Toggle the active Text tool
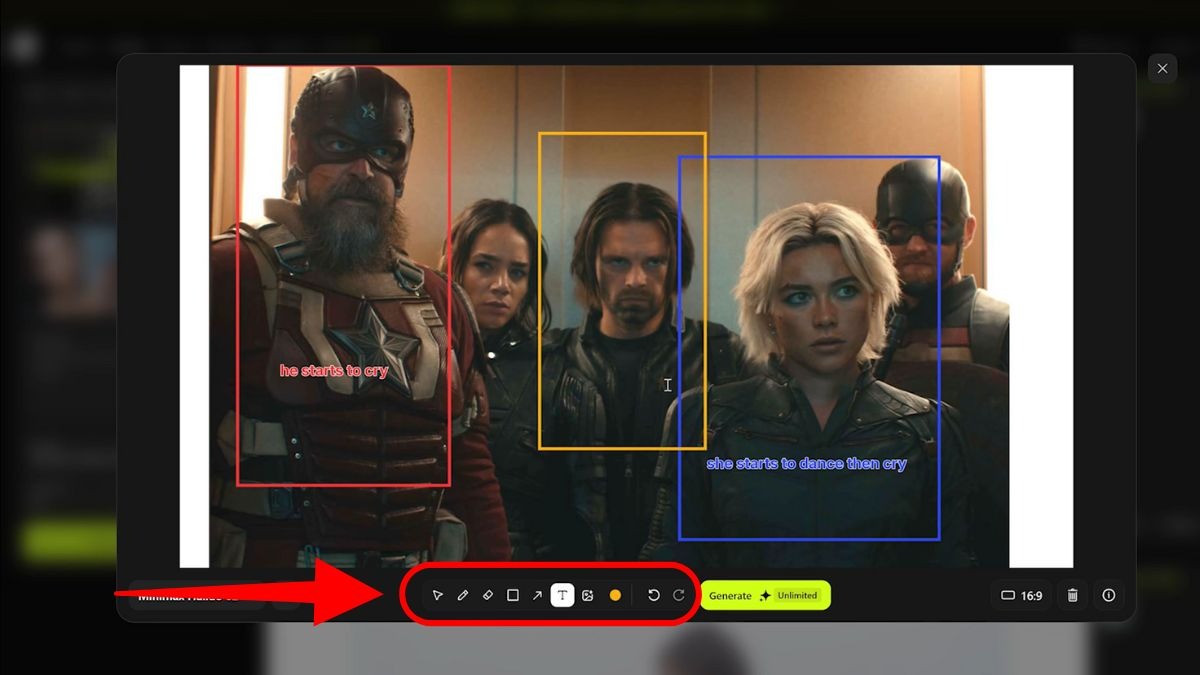This screenshot has height=675, width=1200. coord(562,595)
